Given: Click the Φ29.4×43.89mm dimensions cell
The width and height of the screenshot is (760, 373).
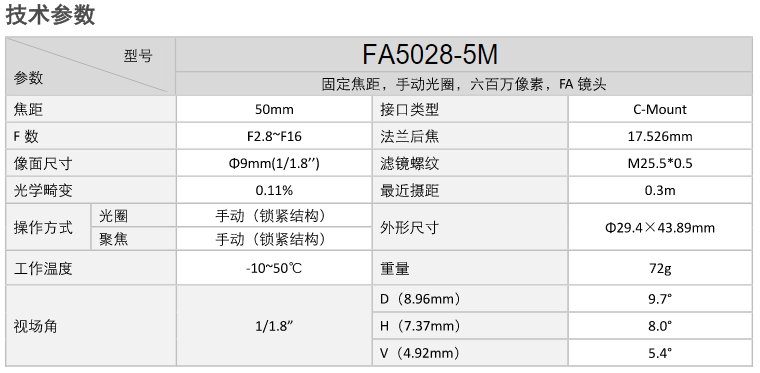Looking at the screenshot, I should tap(660, 227).
